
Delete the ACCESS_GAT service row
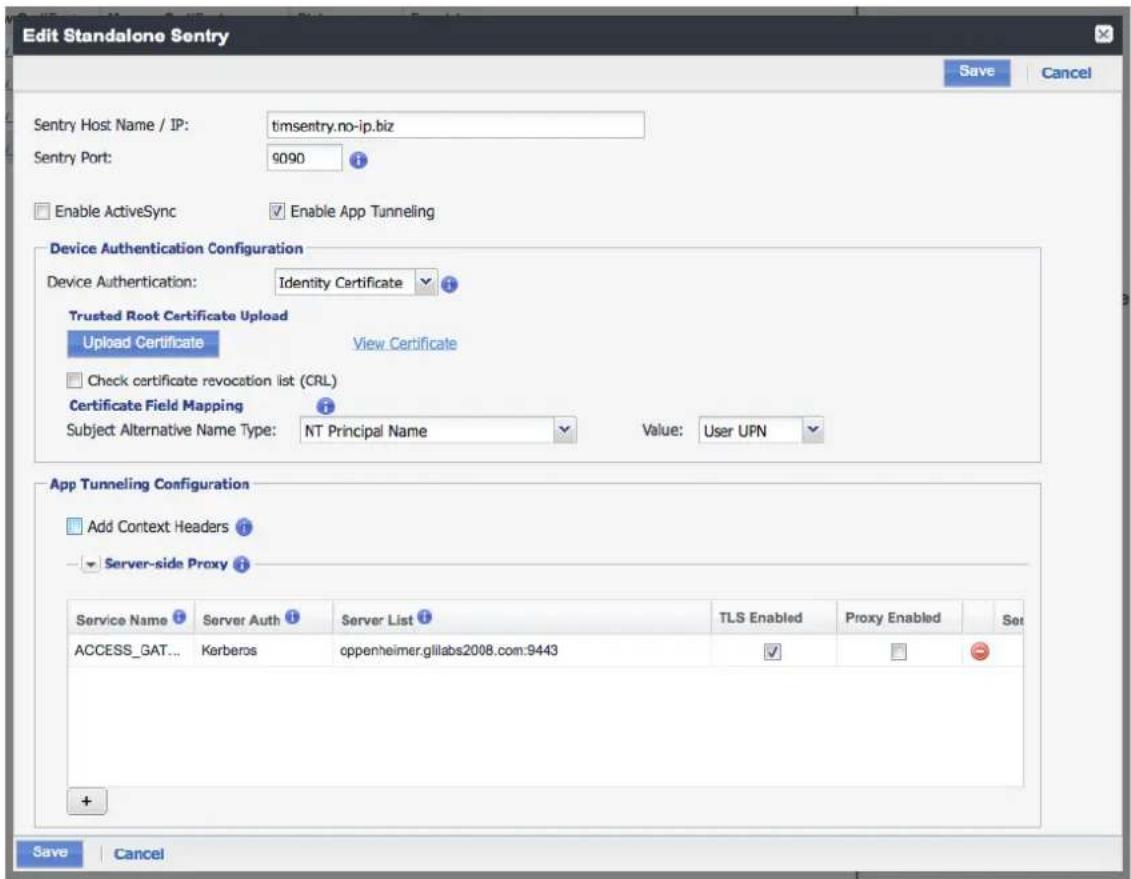[980, 651]
